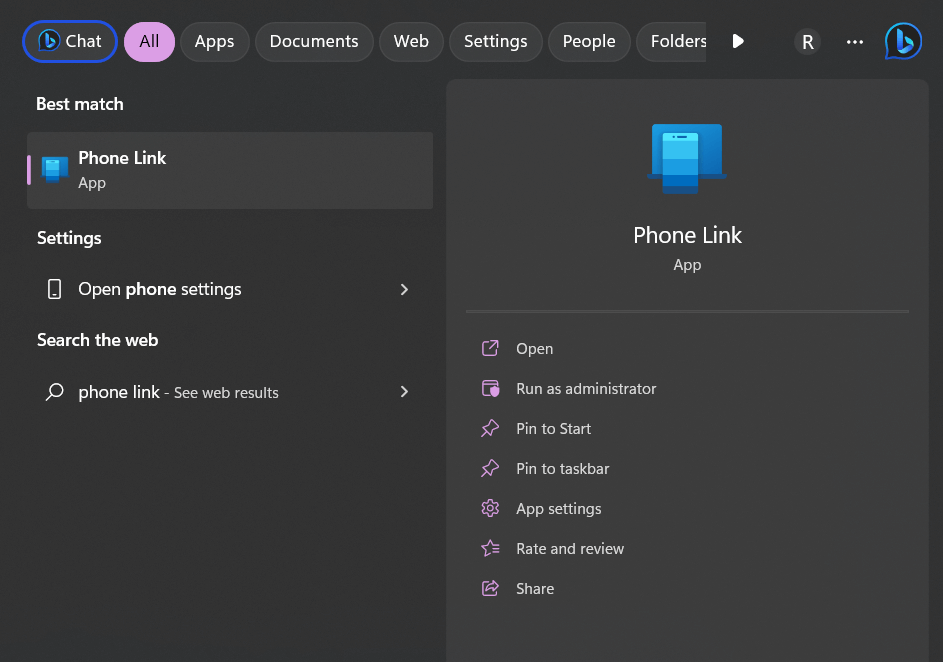Switch to the Apps filter
This screenshot has height=662, width=943.
(x=215, y=41)
